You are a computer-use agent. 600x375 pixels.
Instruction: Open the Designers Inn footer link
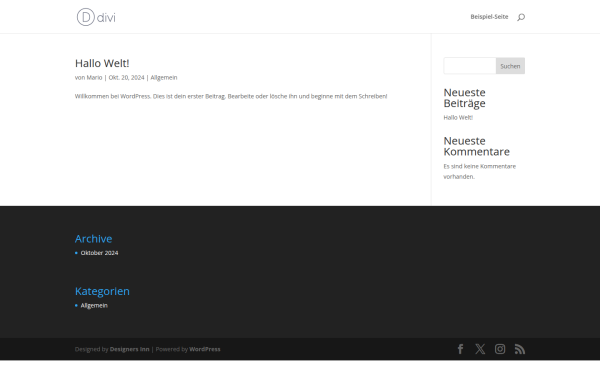click(130, 349)
